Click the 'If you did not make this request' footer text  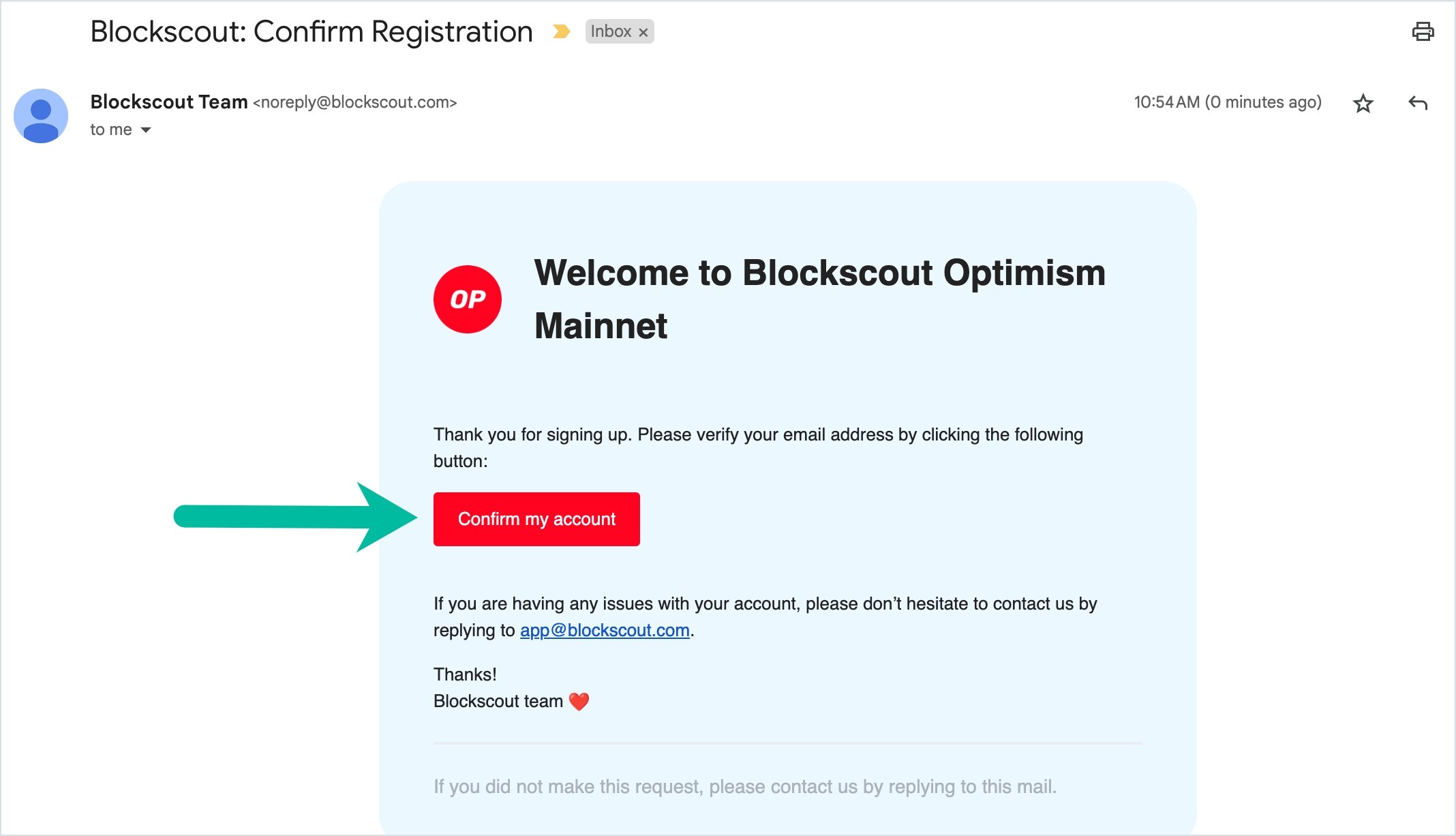pos(745,786)
